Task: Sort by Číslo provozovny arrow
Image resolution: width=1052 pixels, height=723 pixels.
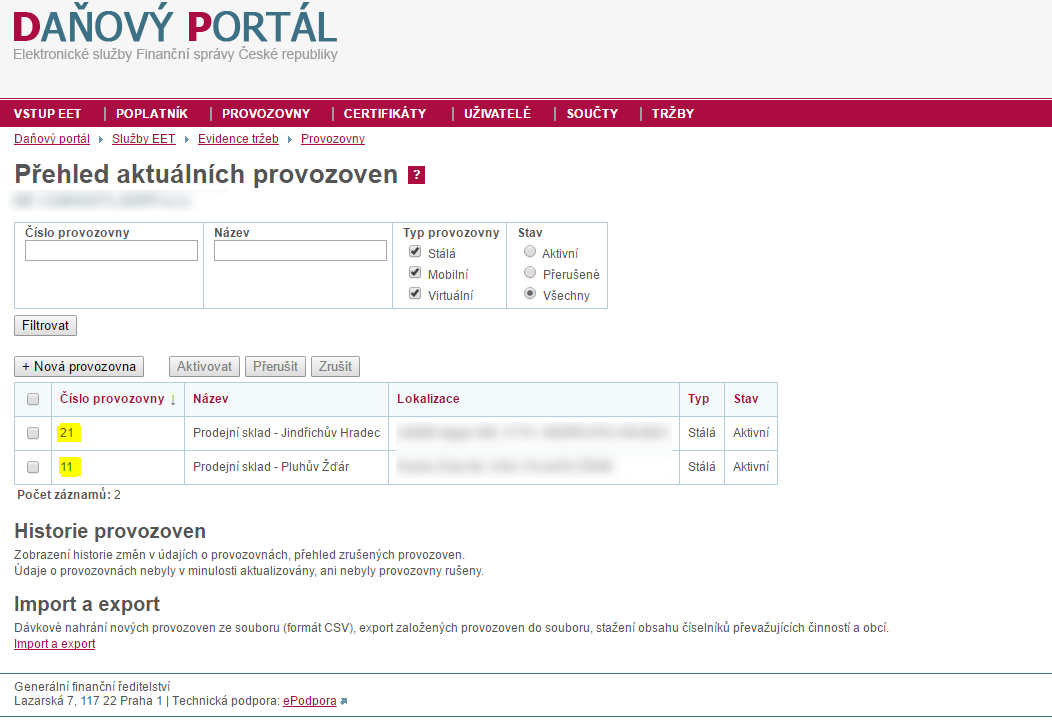Action: click(x=173, y=400)
